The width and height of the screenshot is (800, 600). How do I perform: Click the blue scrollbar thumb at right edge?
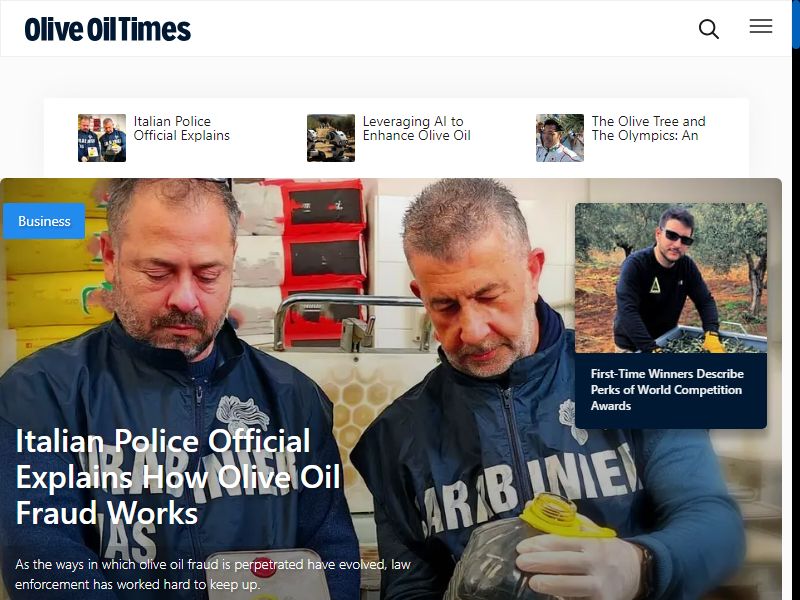pyautogui.click(x=796, y=24)
